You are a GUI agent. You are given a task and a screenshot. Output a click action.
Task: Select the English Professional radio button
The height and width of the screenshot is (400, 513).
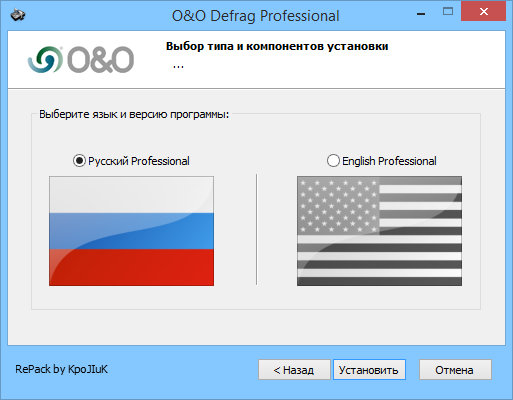[333, 161]
